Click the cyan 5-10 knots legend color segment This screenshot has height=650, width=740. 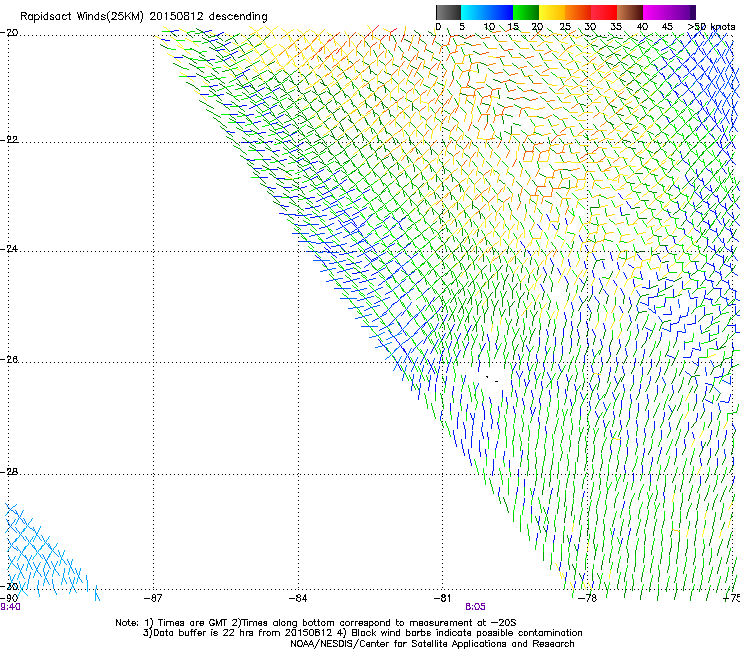pyautogui.click(x=474, y=12)
